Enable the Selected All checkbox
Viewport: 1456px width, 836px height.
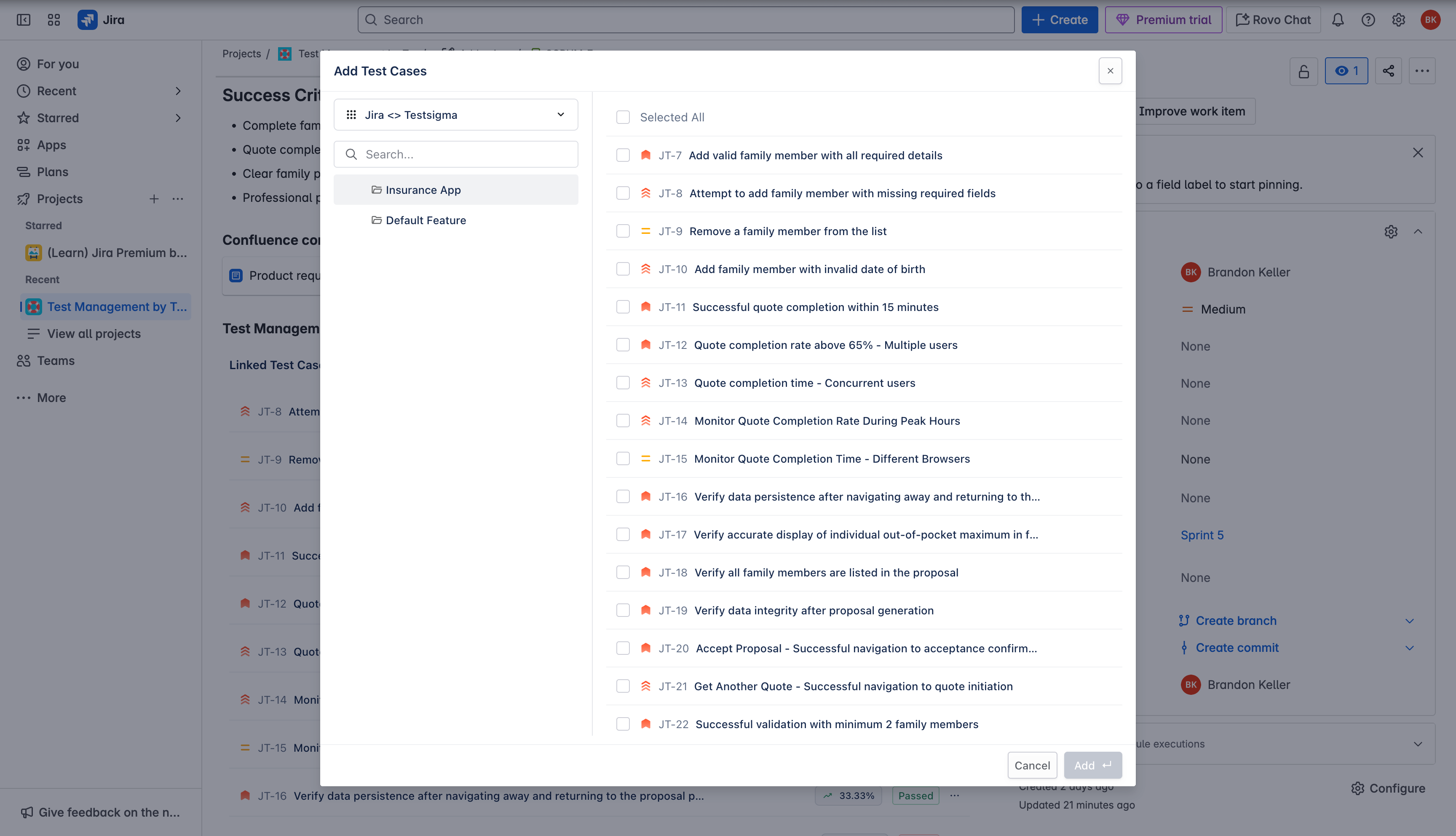coord(623,117)
